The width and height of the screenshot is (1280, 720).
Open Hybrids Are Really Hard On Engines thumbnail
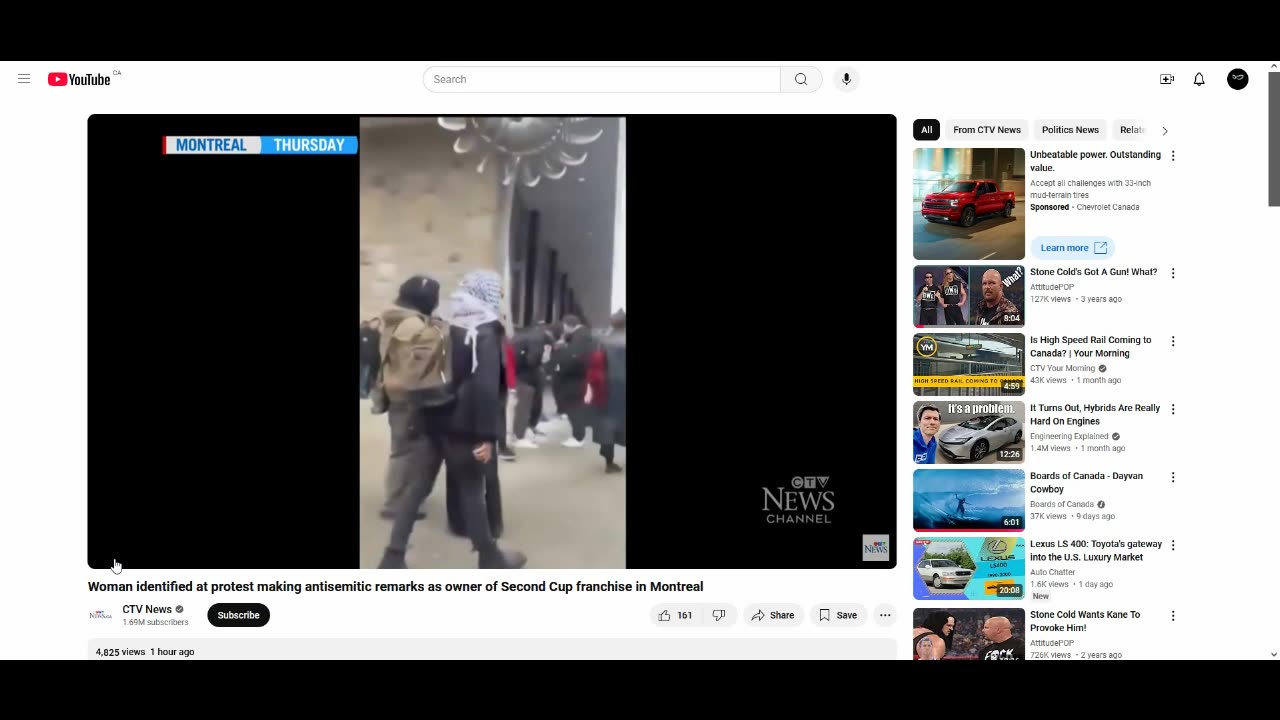coord(969,432)
